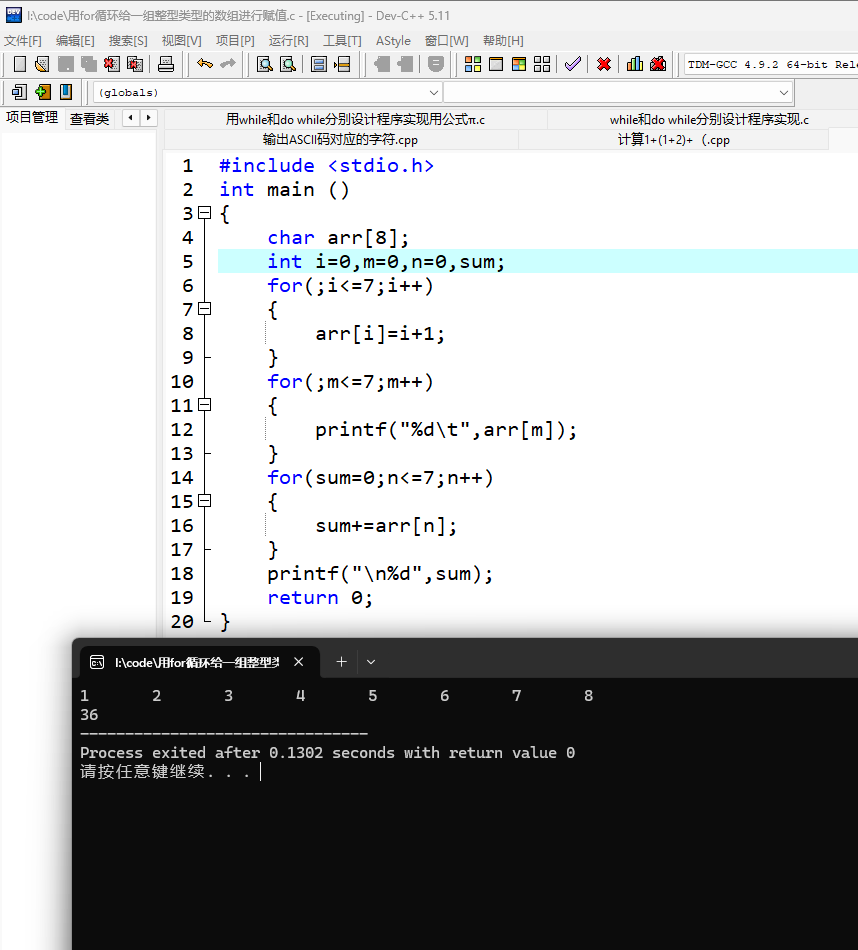Close the terminal tab I:\code
The image size is (858, 950).
click(x=298, y=662)
